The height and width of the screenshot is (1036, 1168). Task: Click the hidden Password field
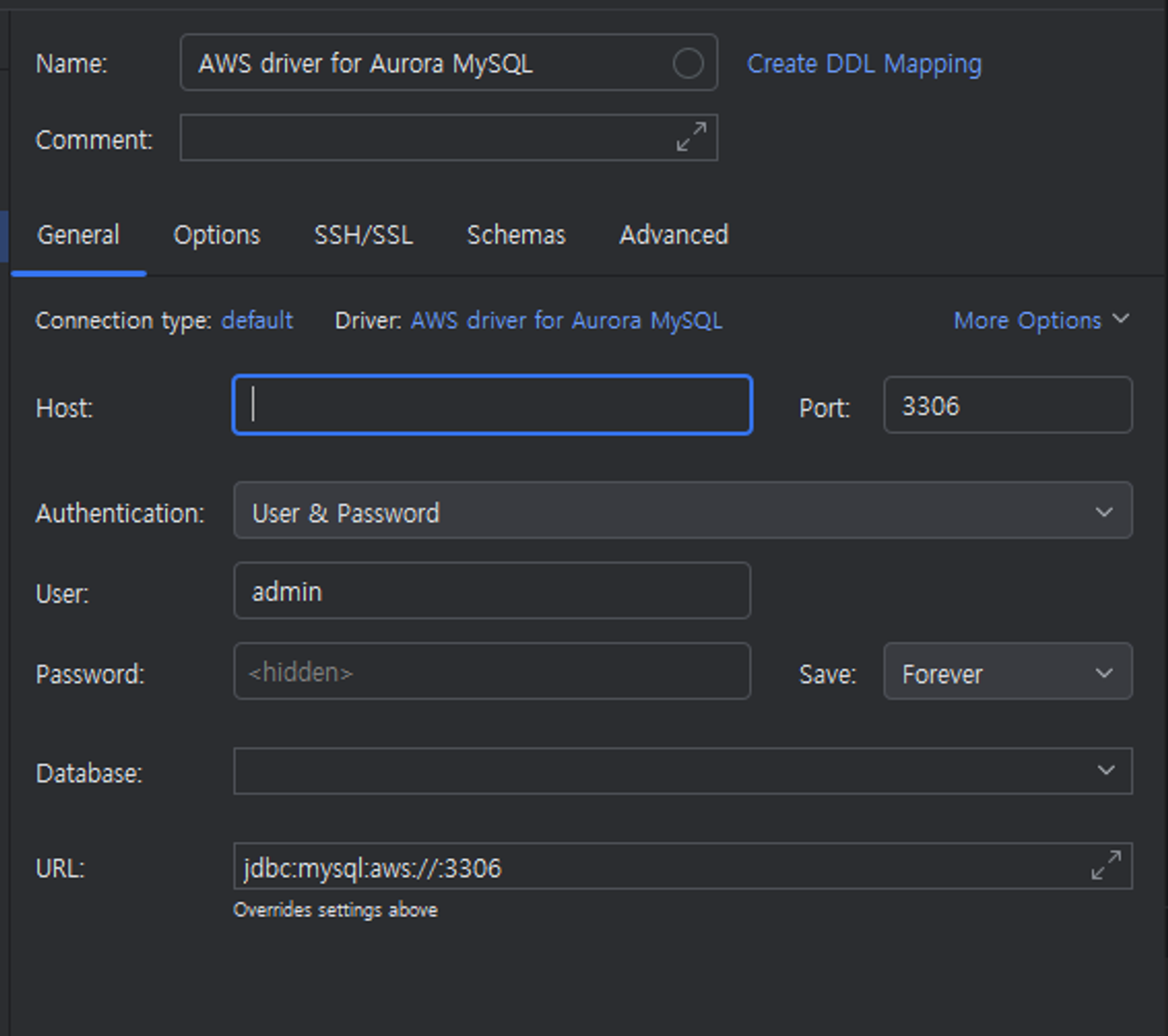pyautogui.click(x=492, y=672)
